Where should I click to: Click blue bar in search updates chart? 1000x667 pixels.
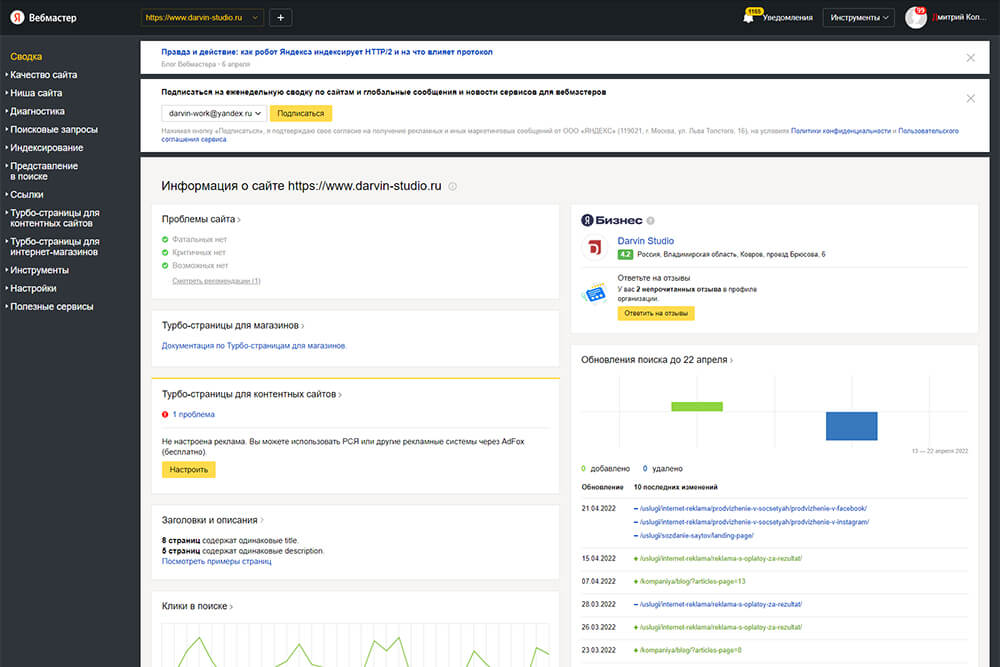(851, 426)
